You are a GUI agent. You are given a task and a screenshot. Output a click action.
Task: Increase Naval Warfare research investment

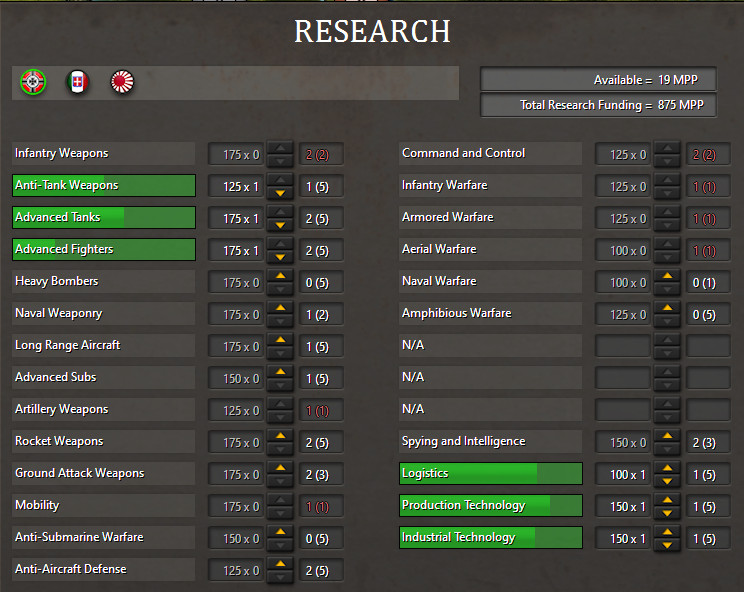(668, 276)
